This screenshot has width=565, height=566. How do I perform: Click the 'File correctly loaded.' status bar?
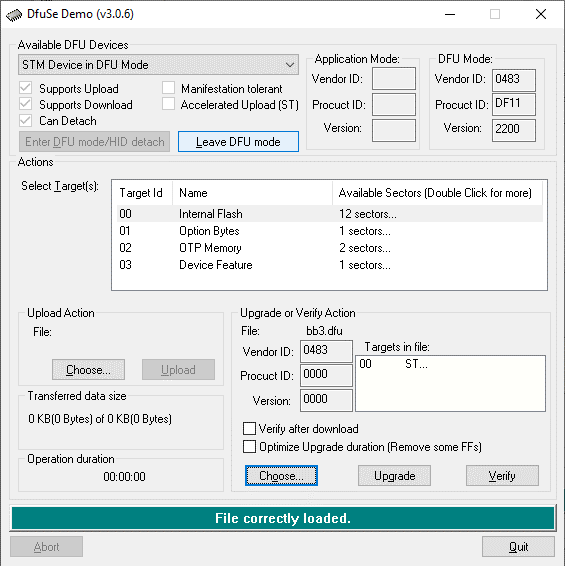(283, 518)
